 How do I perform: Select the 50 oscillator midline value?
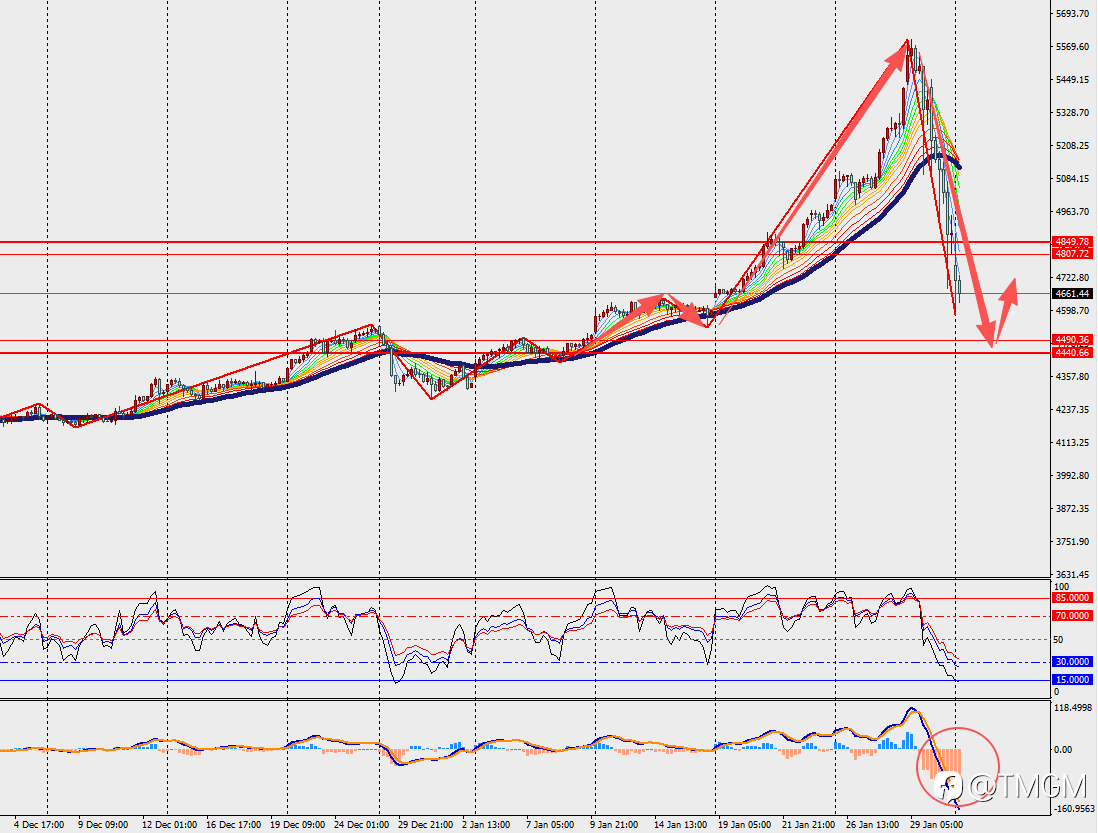click(1059, 640)
